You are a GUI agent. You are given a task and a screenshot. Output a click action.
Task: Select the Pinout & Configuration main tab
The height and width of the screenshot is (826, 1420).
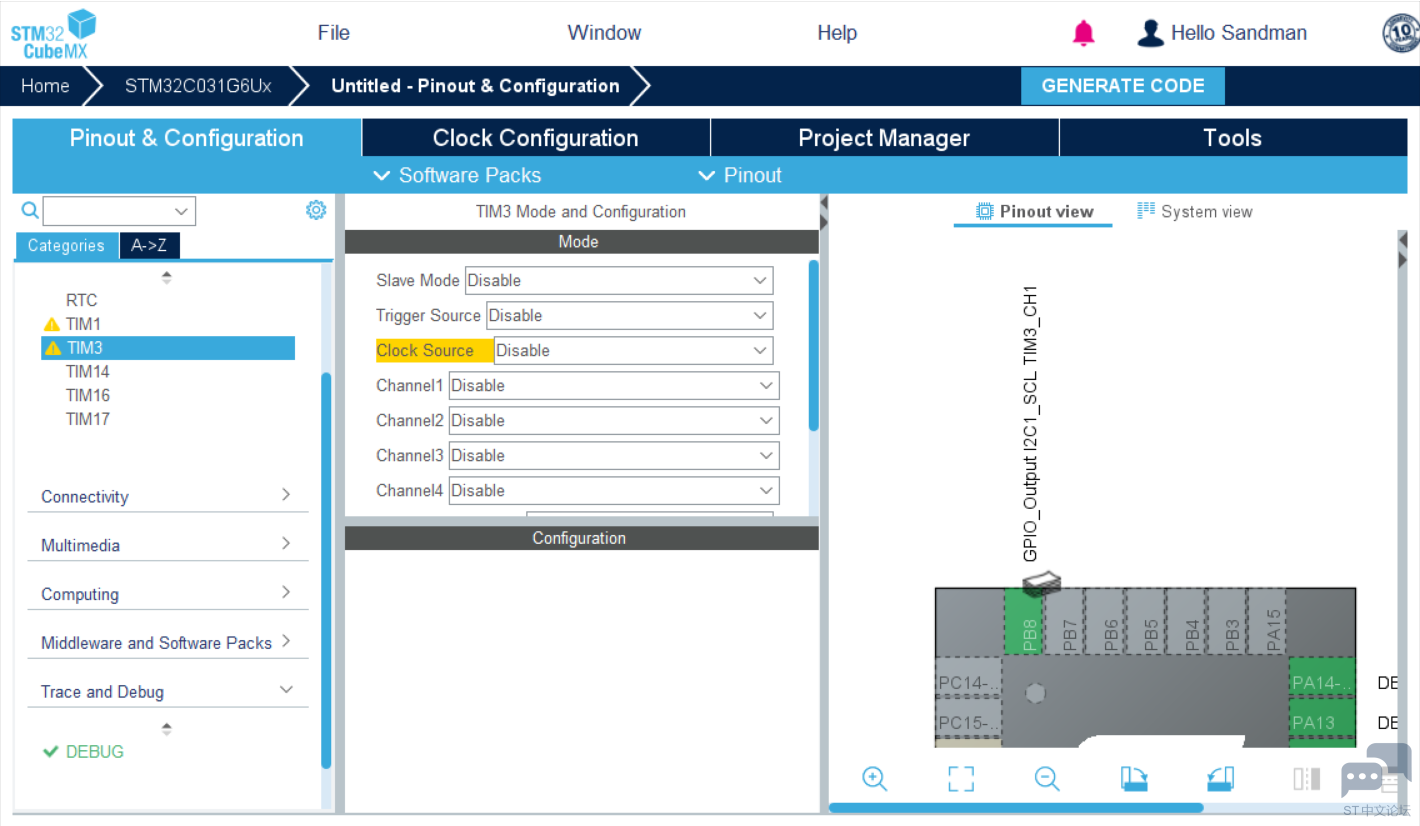(x=187, y=138)
